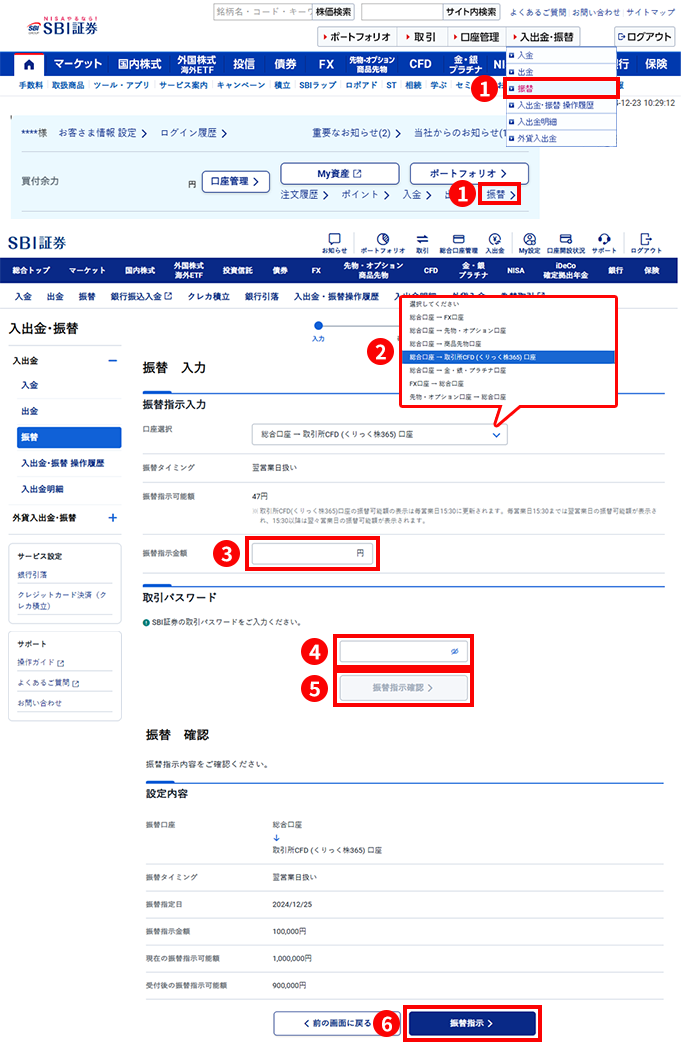681x1052 pixels.
Task: Click the home icon in top navigation
Action: 29,64
